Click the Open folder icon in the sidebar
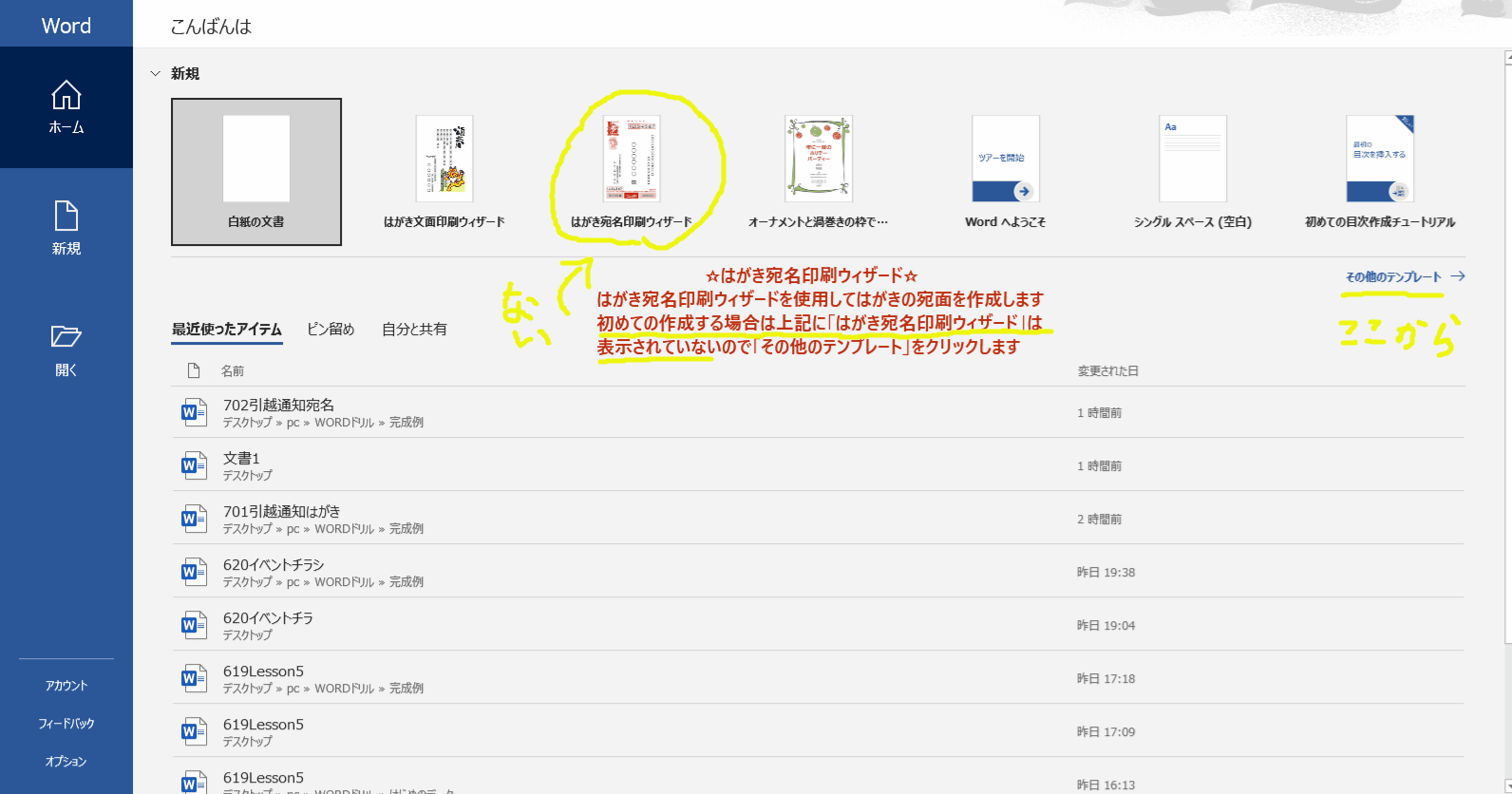 point(66,337)
